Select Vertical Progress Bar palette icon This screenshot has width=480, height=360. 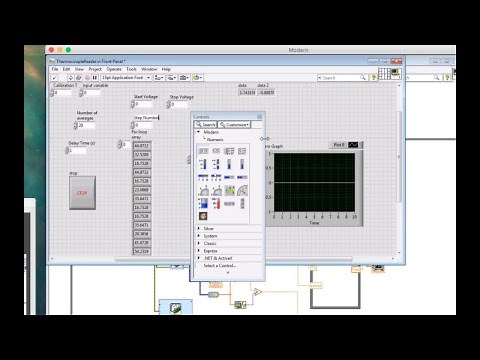[229, 164]
